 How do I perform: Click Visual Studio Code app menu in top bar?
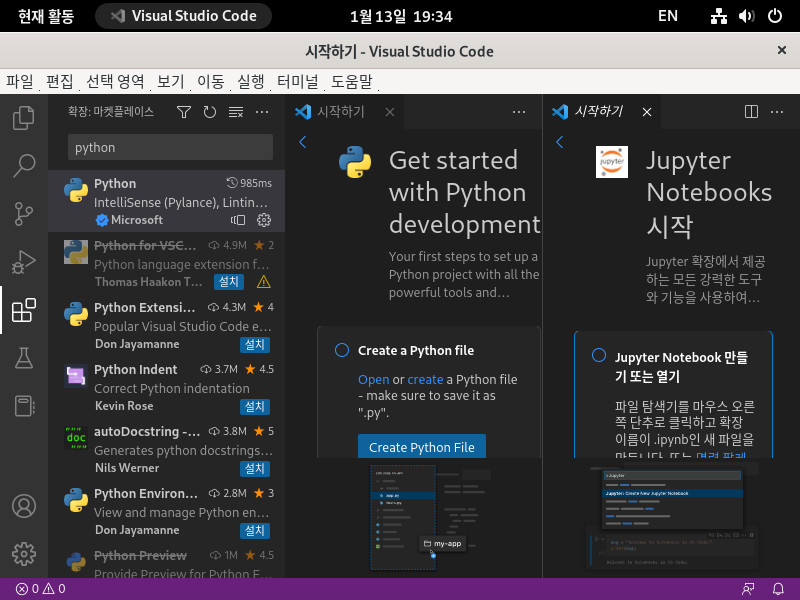click(x=184, y=16)
